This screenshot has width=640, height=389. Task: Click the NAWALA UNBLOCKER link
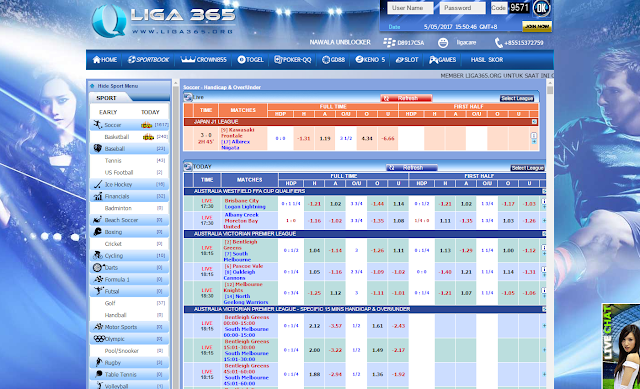coord(340,42)
